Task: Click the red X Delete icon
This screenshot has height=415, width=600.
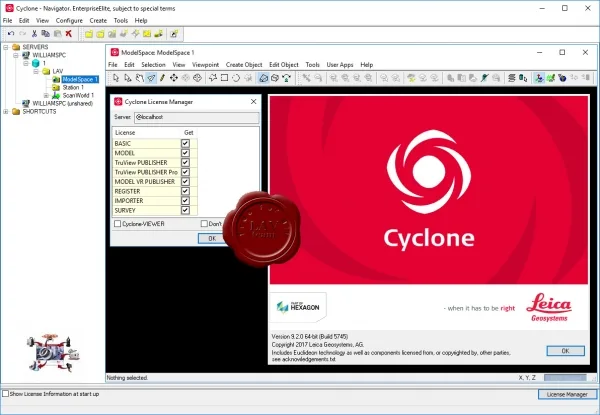Action: (x=68, y=34)
